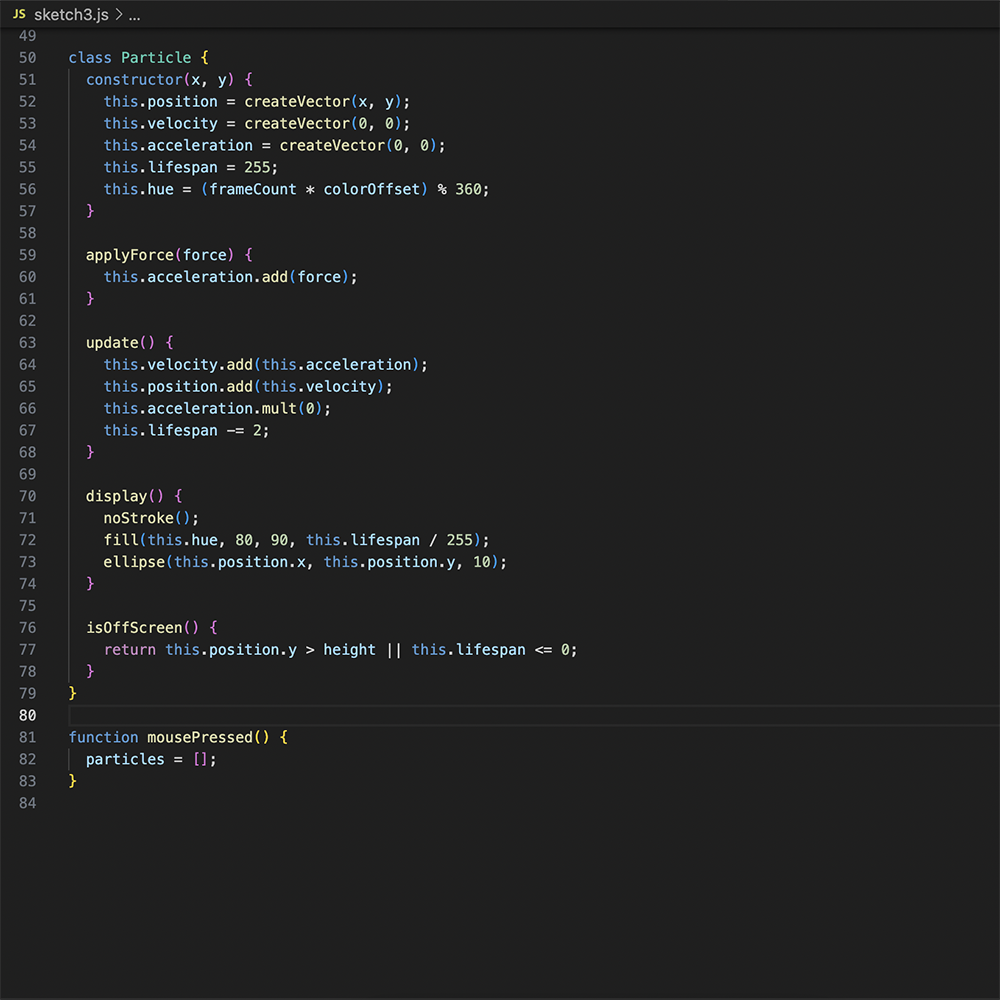Select the lifespan property on line 55
The height and width of the screenshot is (1000, 1000).
pyautogui.click(x=183, y=167)
